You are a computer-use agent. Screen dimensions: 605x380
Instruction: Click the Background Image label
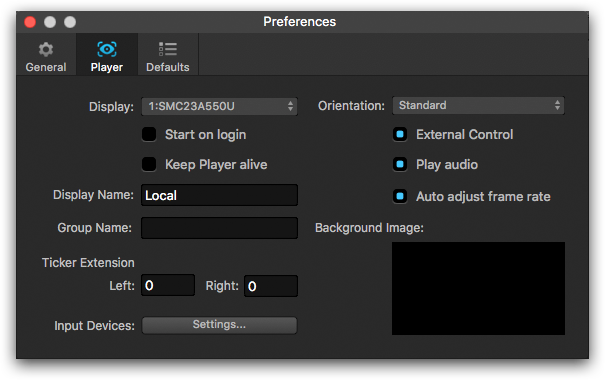(x=369, y=228)
